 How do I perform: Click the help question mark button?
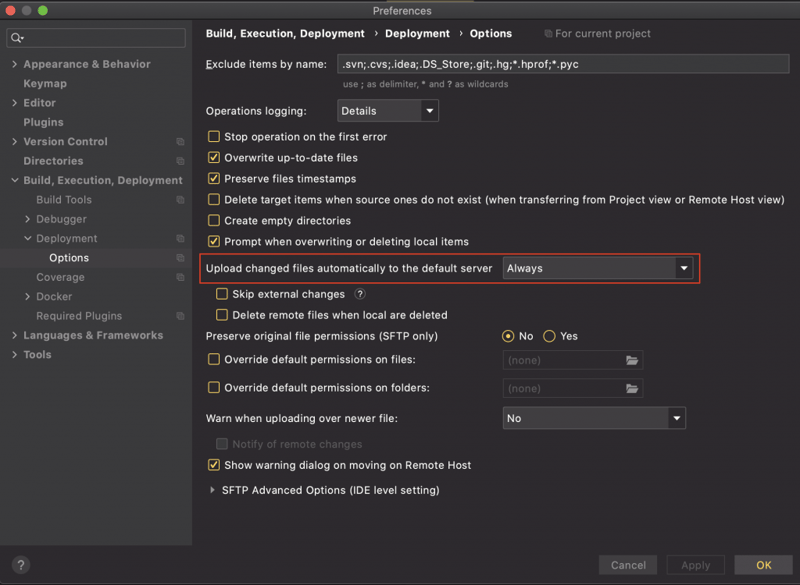tap(20, 565)
